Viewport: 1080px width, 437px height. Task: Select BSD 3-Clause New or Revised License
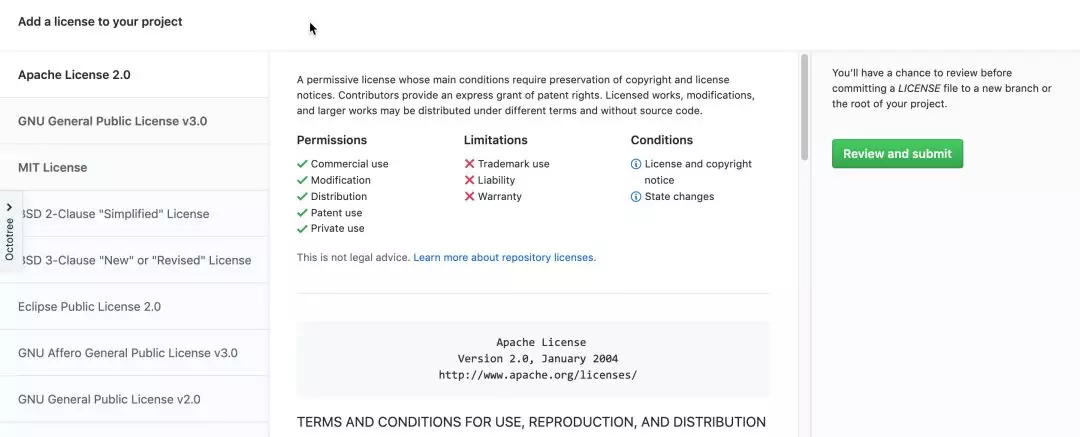135,260
